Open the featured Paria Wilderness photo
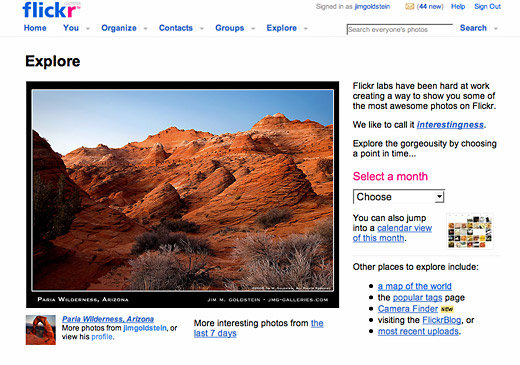The width and height of the screenshot is (520, 365). [x=183, y=194]
